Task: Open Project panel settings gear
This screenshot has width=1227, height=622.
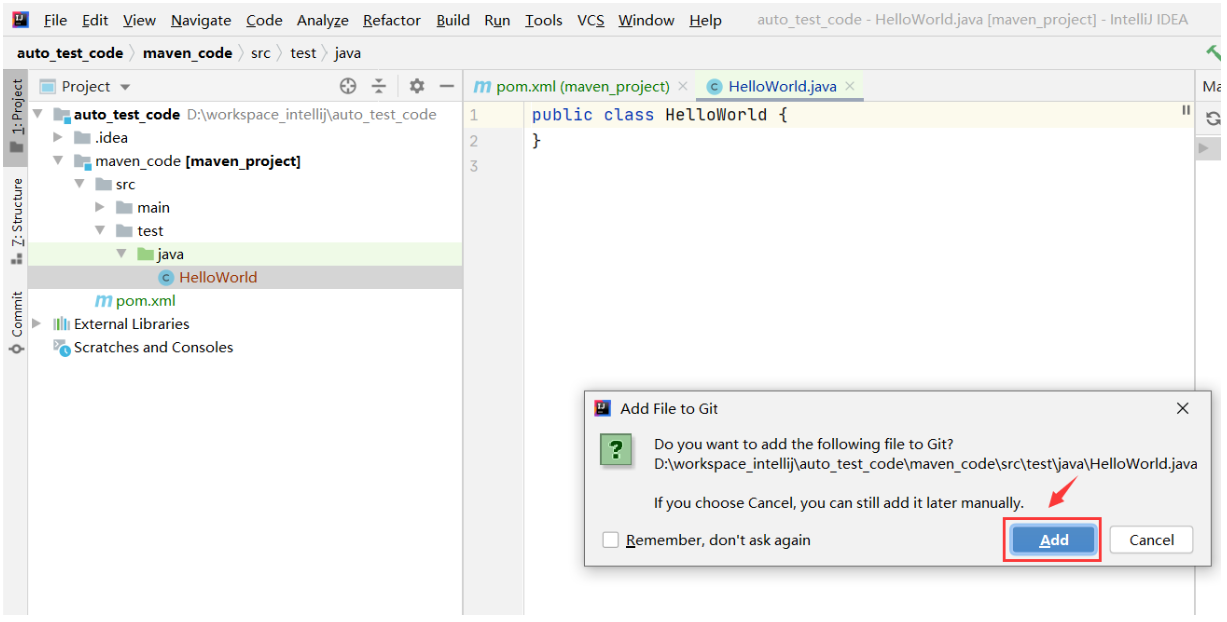Action: (x=417, y=86)
